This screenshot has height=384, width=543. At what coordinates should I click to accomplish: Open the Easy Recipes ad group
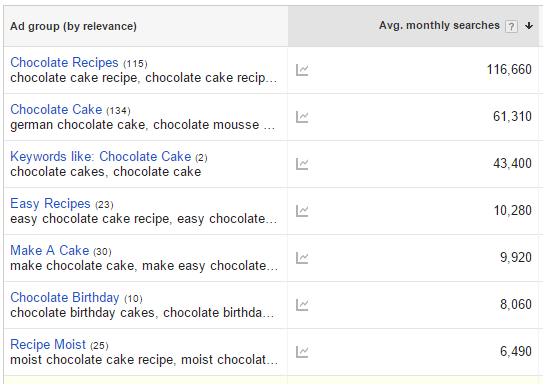click(50, 204)
